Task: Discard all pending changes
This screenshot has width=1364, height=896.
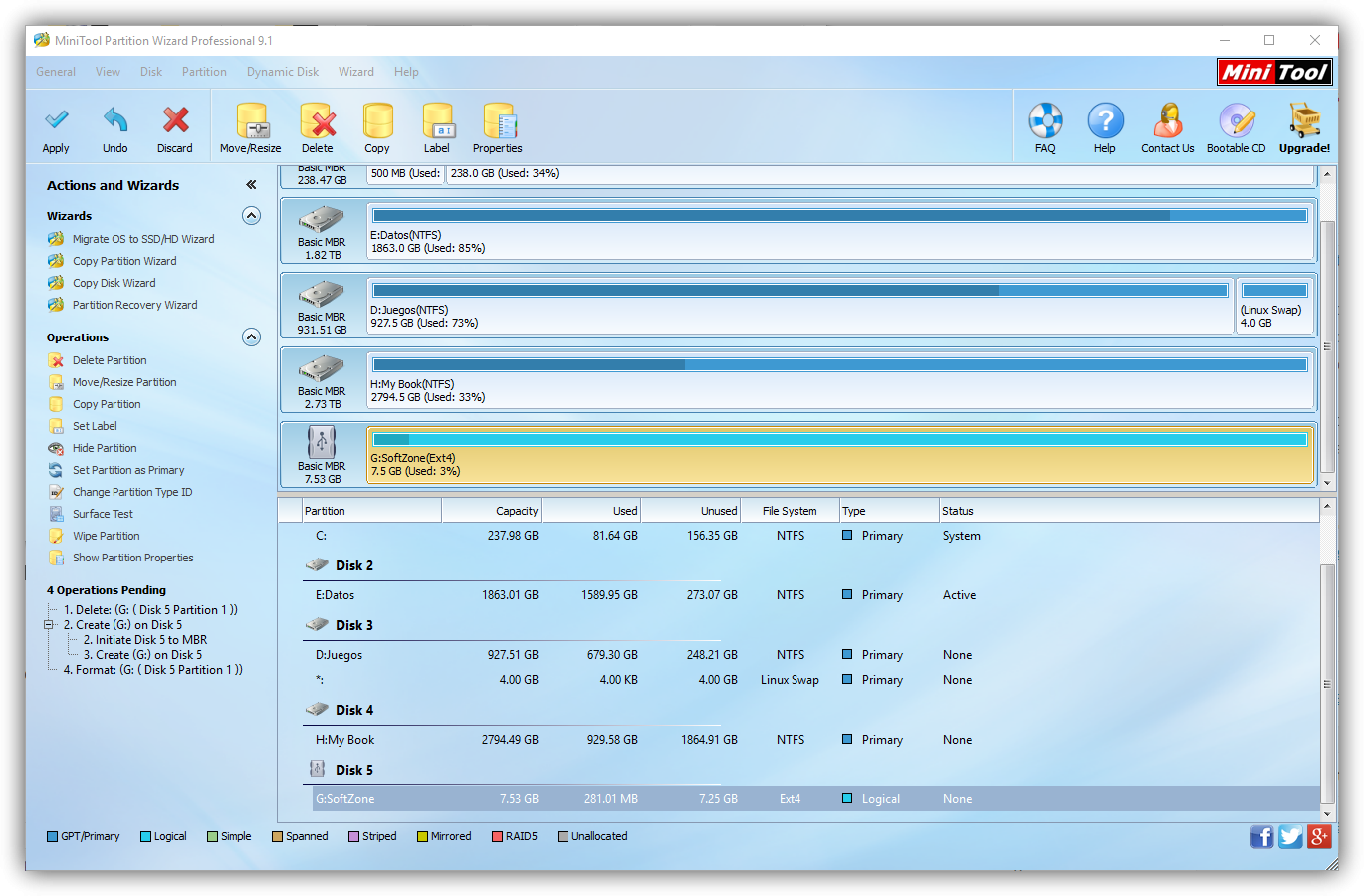Action: (x=175, y=129)
